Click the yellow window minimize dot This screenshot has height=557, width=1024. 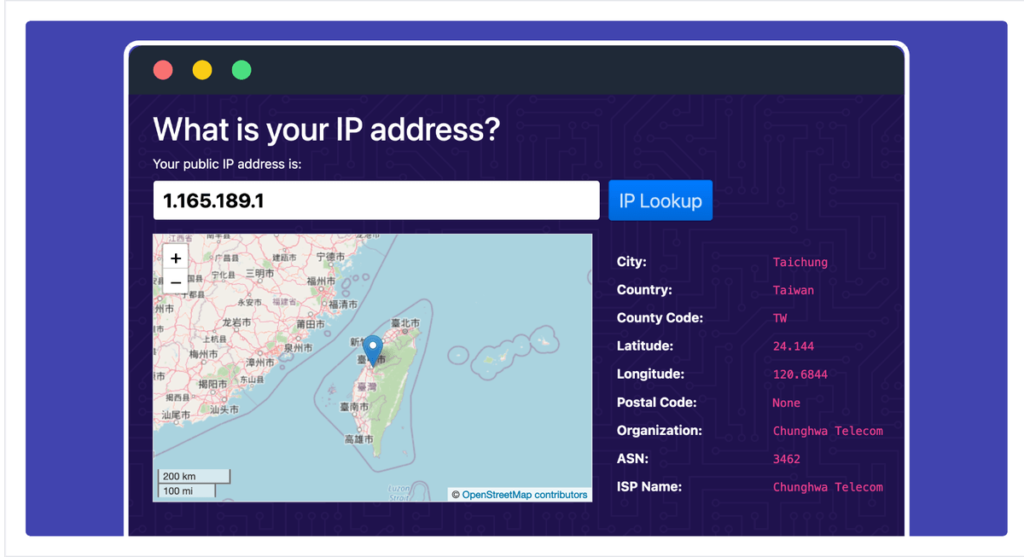coord(202,70)
